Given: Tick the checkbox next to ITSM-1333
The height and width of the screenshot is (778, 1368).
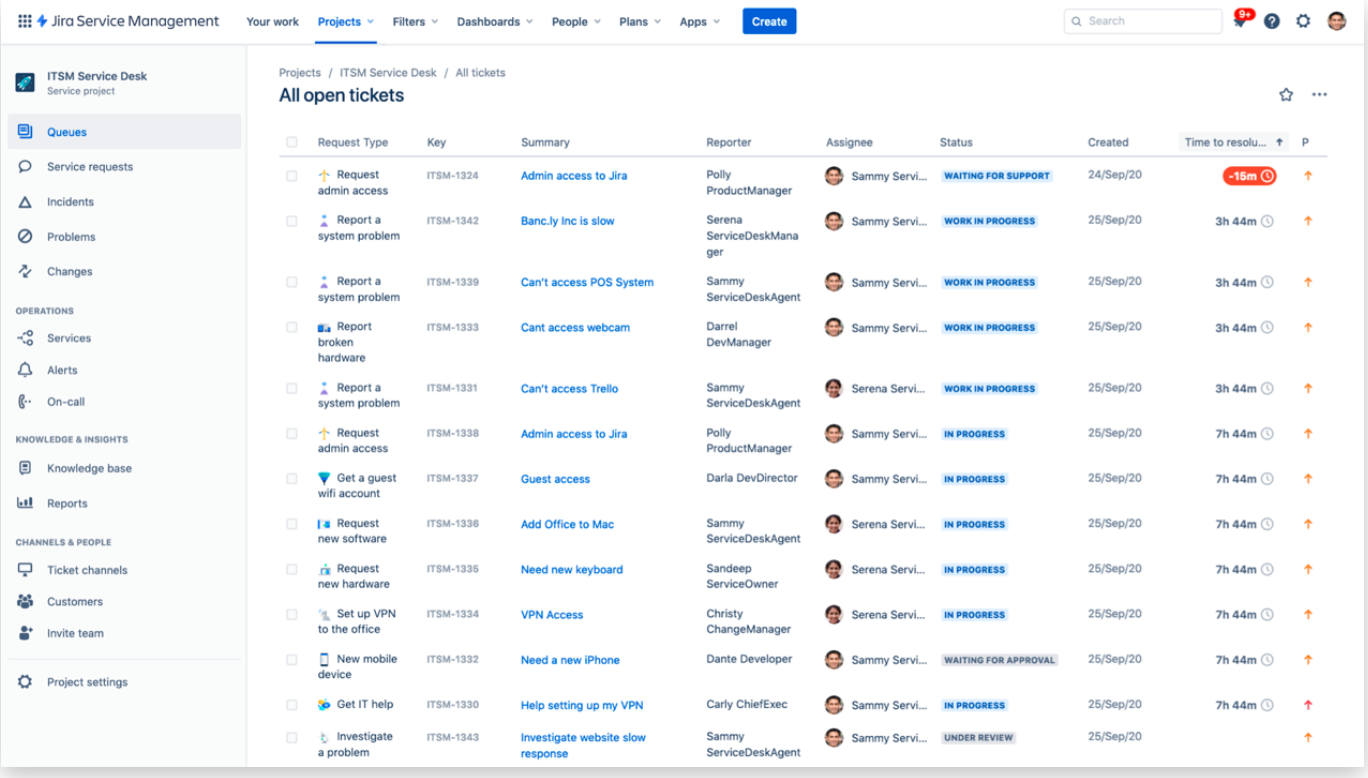Looking at the screenshot, I should 291,327.
